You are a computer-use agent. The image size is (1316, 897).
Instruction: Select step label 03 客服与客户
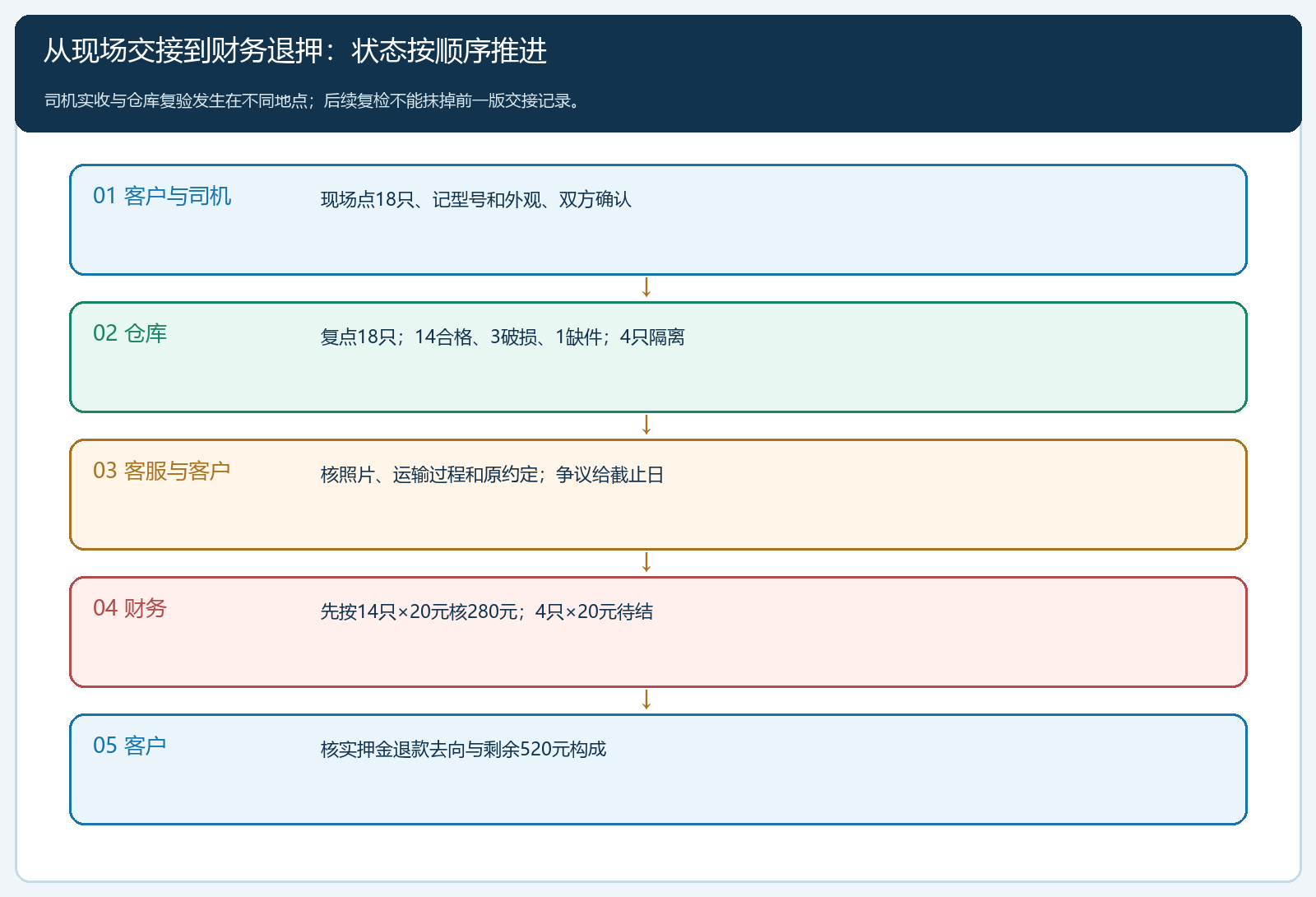click(x=161, y=471)
